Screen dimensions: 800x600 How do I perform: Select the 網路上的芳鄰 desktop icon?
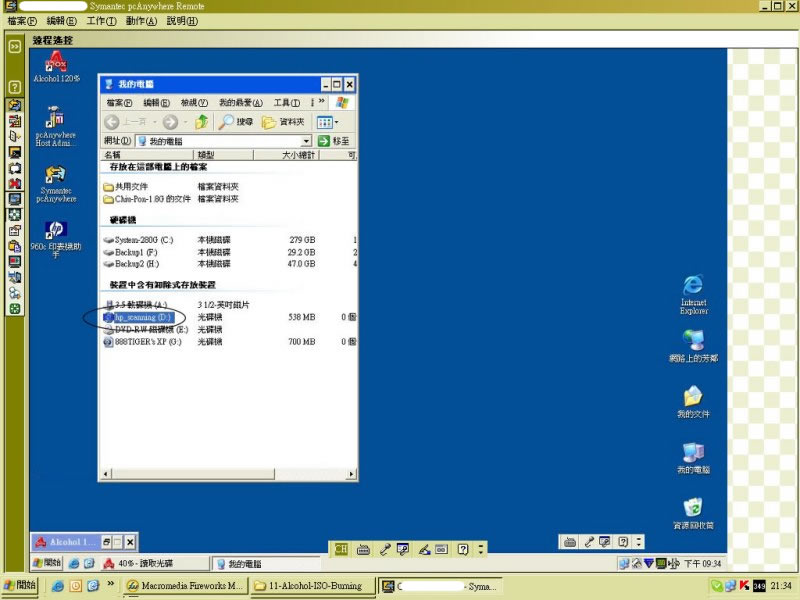tap(693, 346)
